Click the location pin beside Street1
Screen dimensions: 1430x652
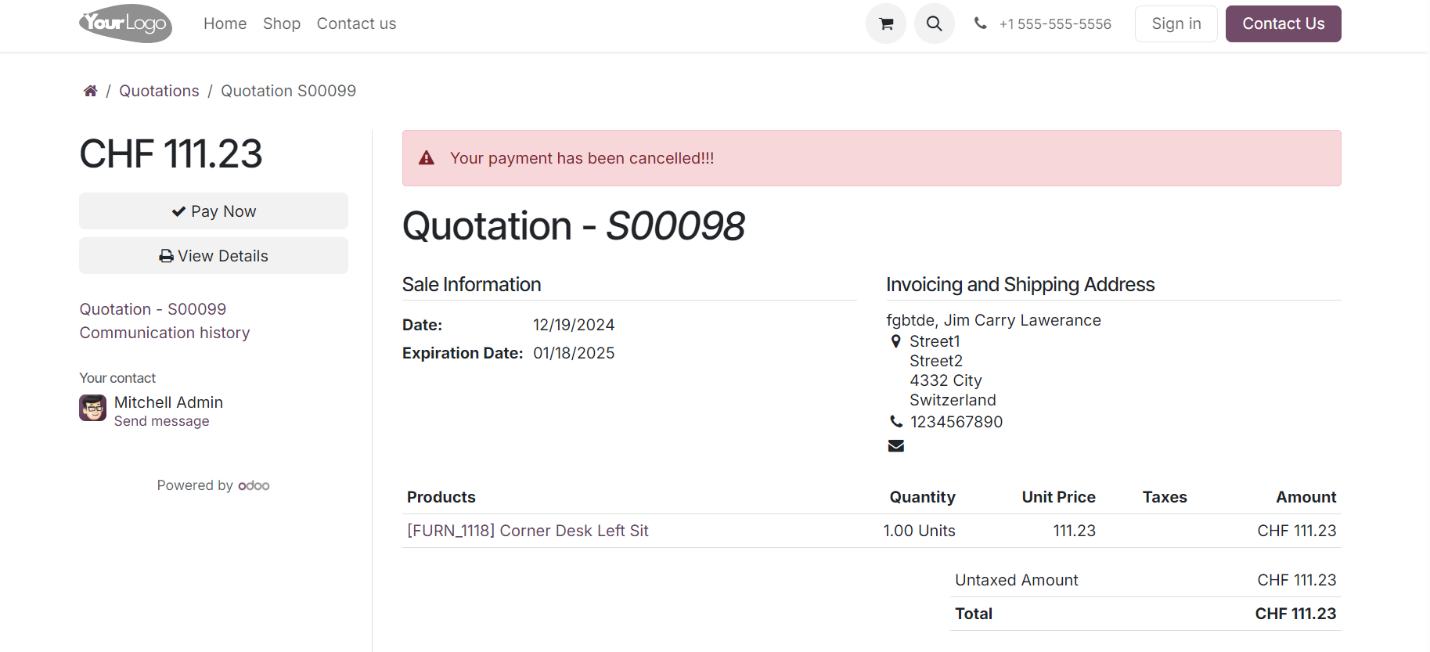896,340
